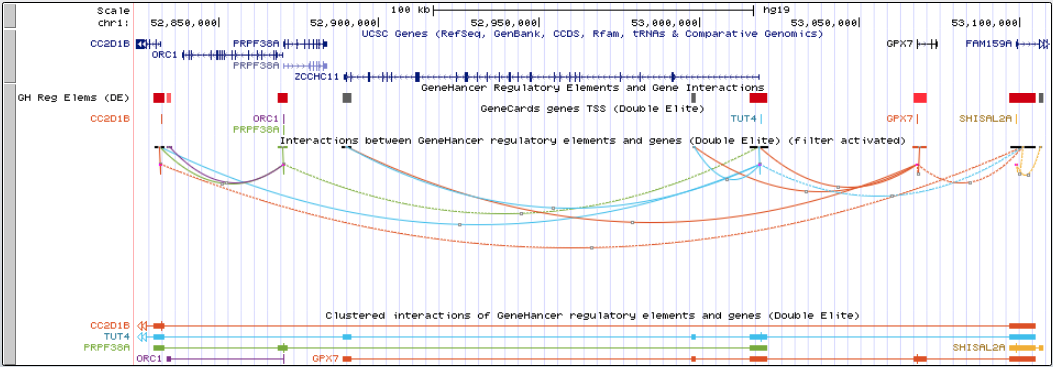Select the CC2D1B gene in UCSC Genes track

[x=110, y=44]
